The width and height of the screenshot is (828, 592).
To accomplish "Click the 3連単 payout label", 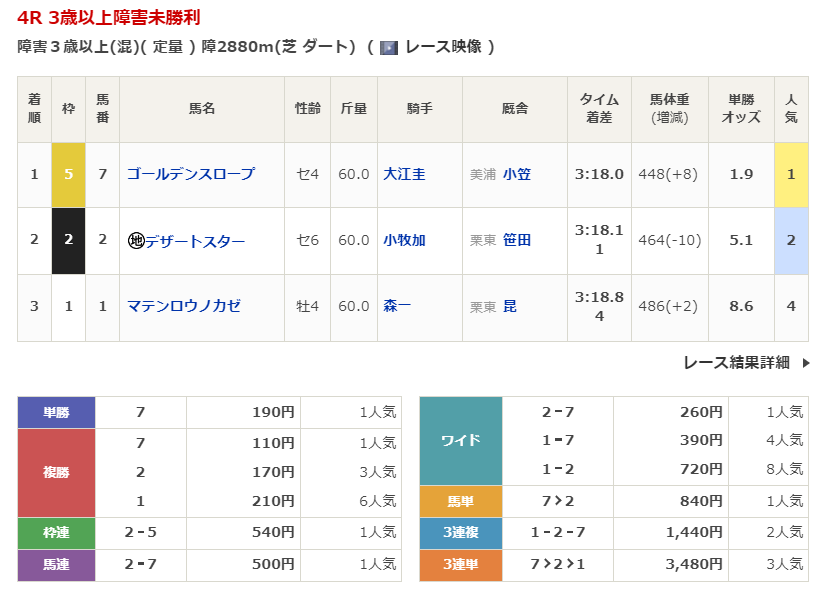I will click(460, 565).
